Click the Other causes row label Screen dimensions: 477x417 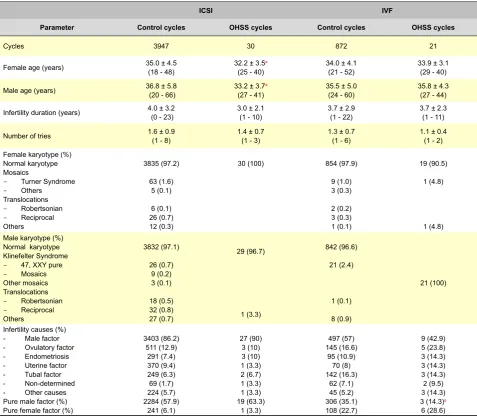tap(45, 393)
